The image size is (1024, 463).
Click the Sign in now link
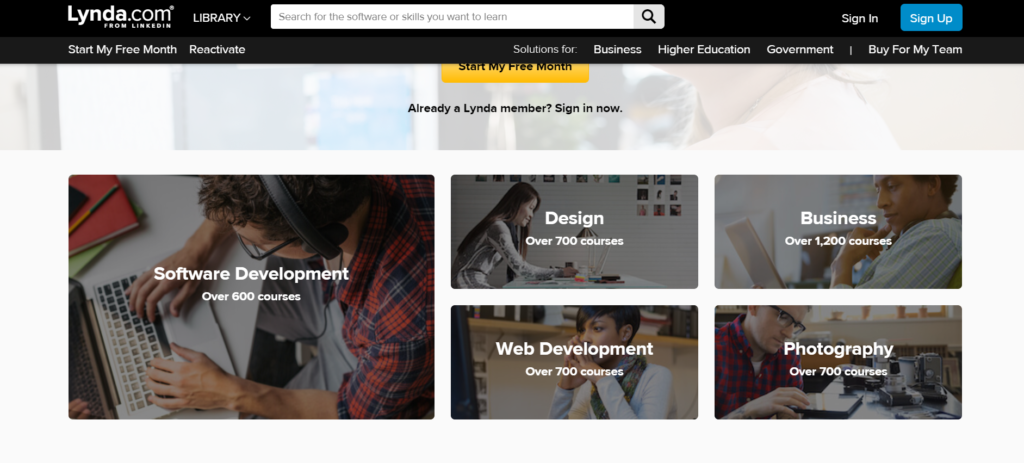[x=588, y=108]
